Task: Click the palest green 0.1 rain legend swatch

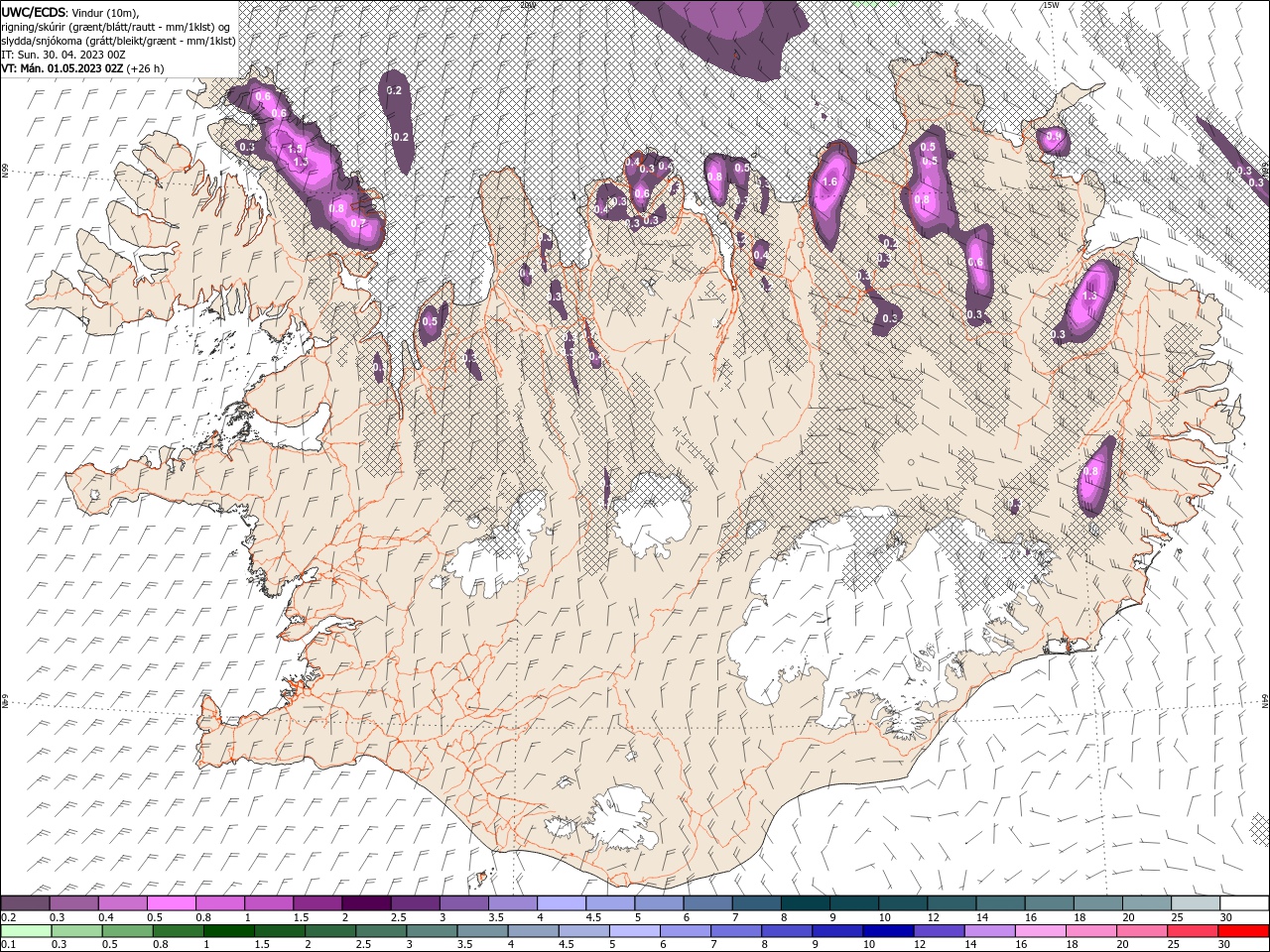Action: [26, 931]
